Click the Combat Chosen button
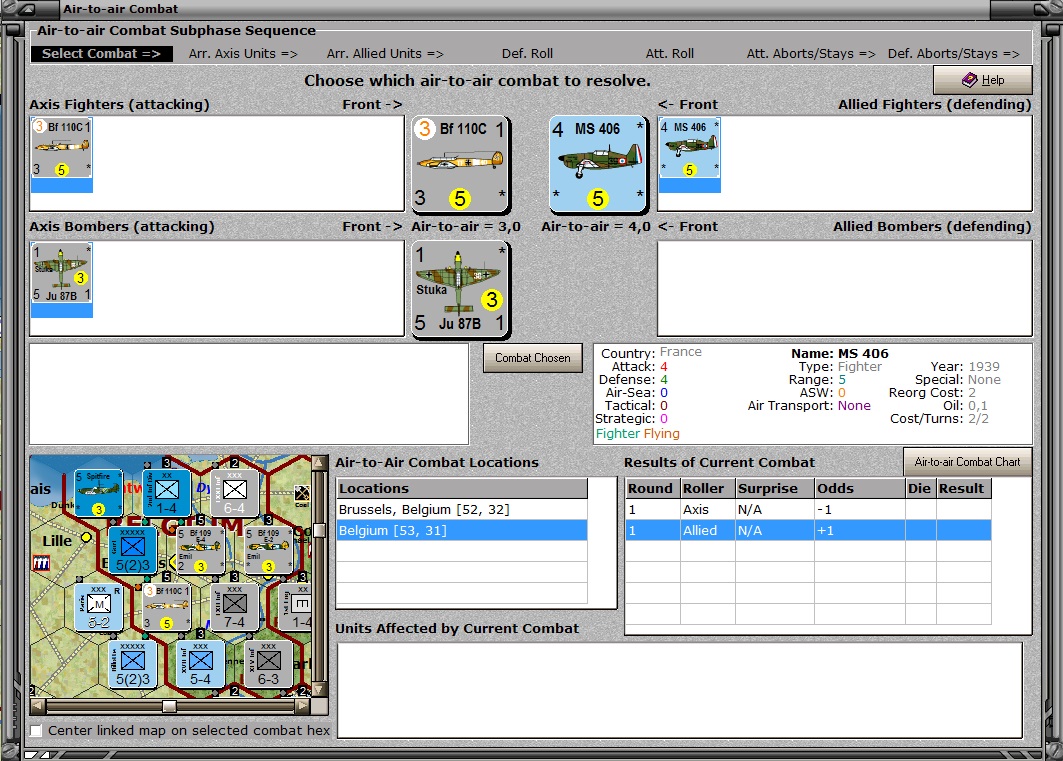Viewport: 1063px width, 761px height. (533, 358)
